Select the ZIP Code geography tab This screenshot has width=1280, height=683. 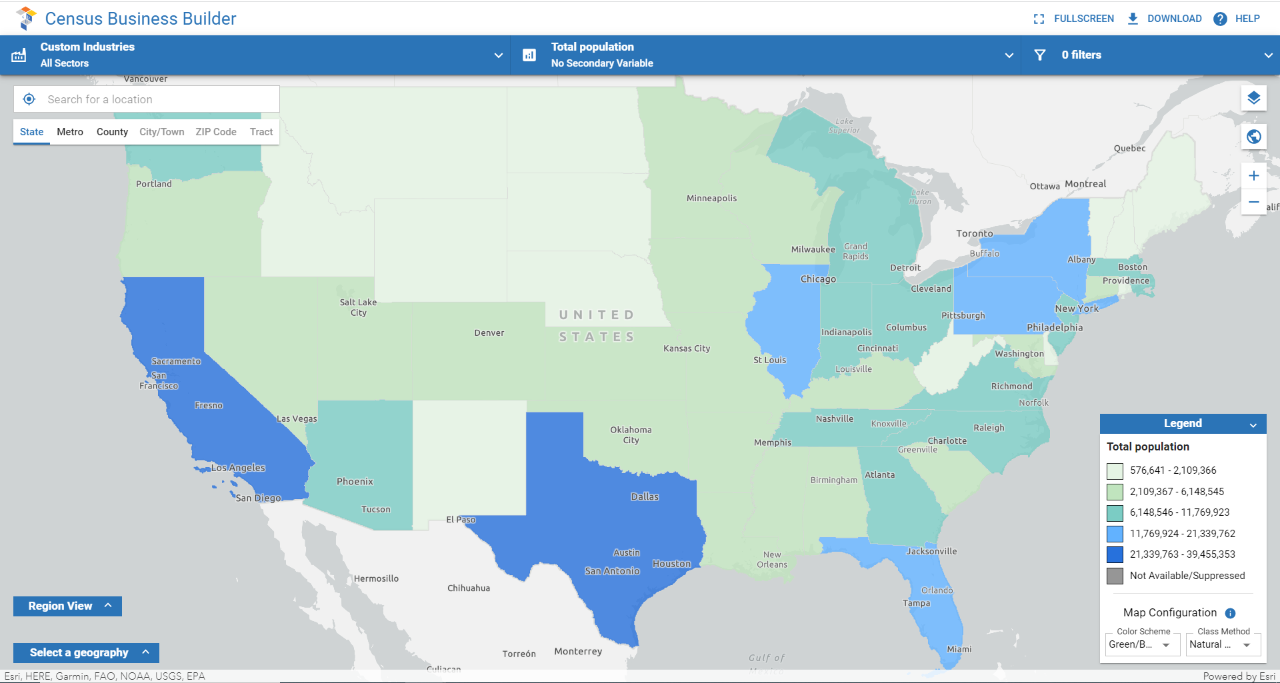click(216, 132)
